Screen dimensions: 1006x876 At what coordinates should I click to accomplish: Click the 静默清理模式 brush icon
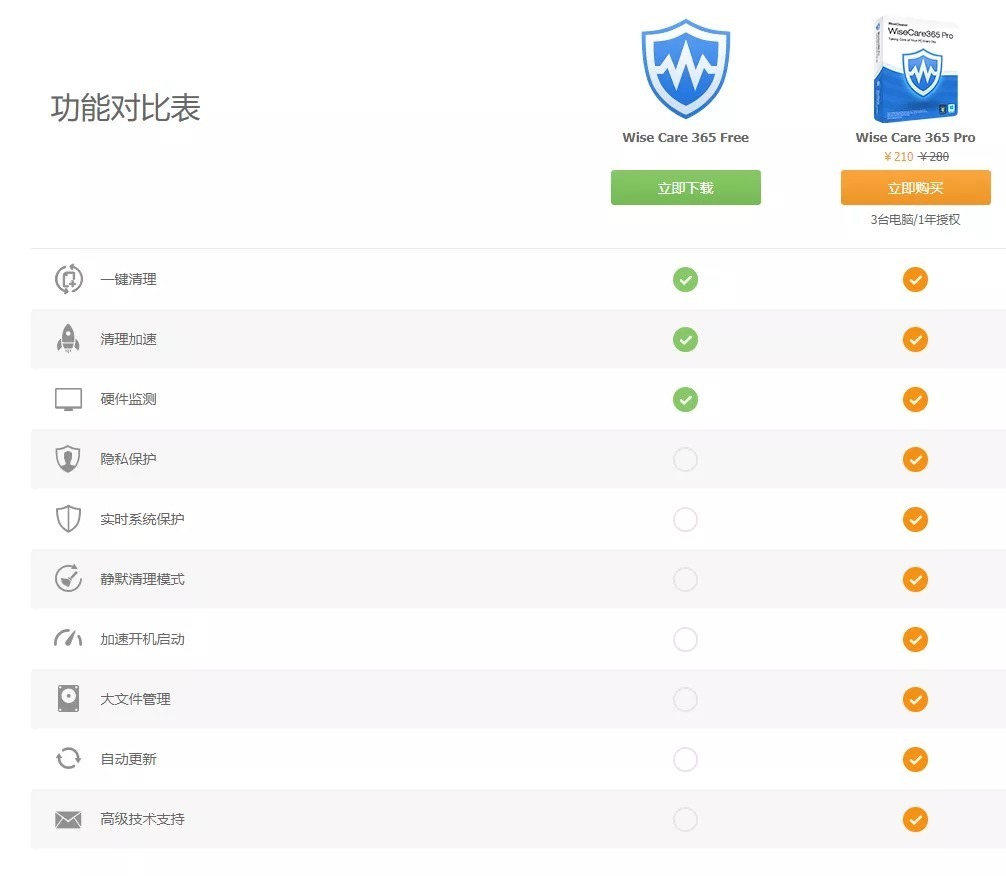click(67, 579)
